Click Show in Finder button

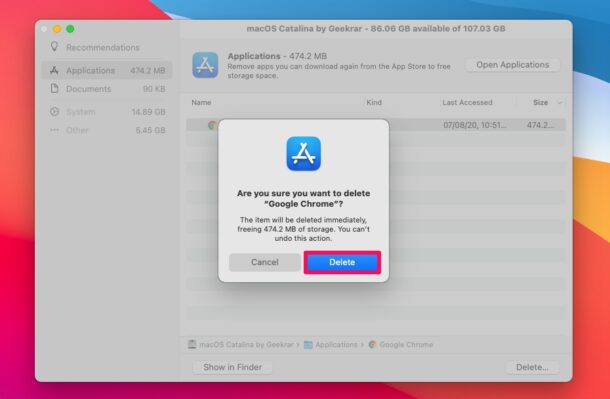click(233, 367)
